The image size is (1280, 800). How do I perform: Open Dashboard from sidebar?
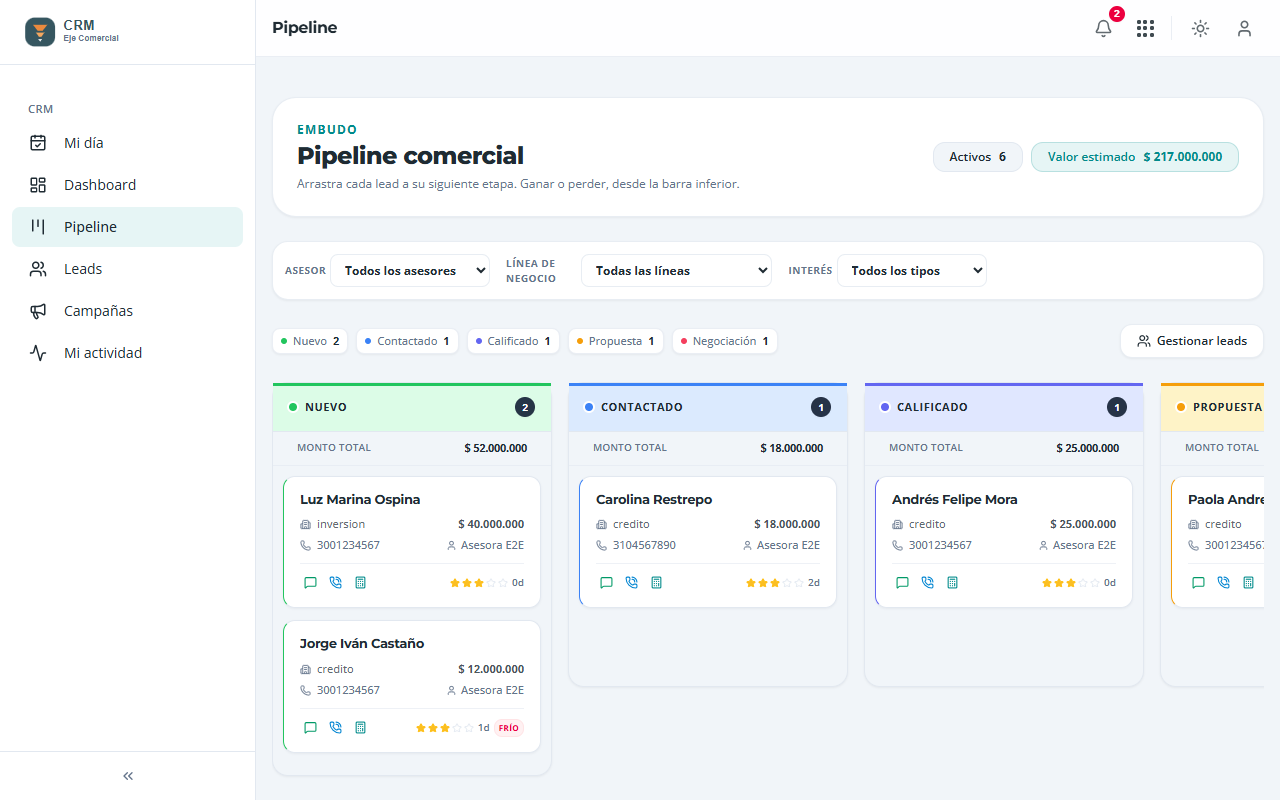tap(127, 185)
